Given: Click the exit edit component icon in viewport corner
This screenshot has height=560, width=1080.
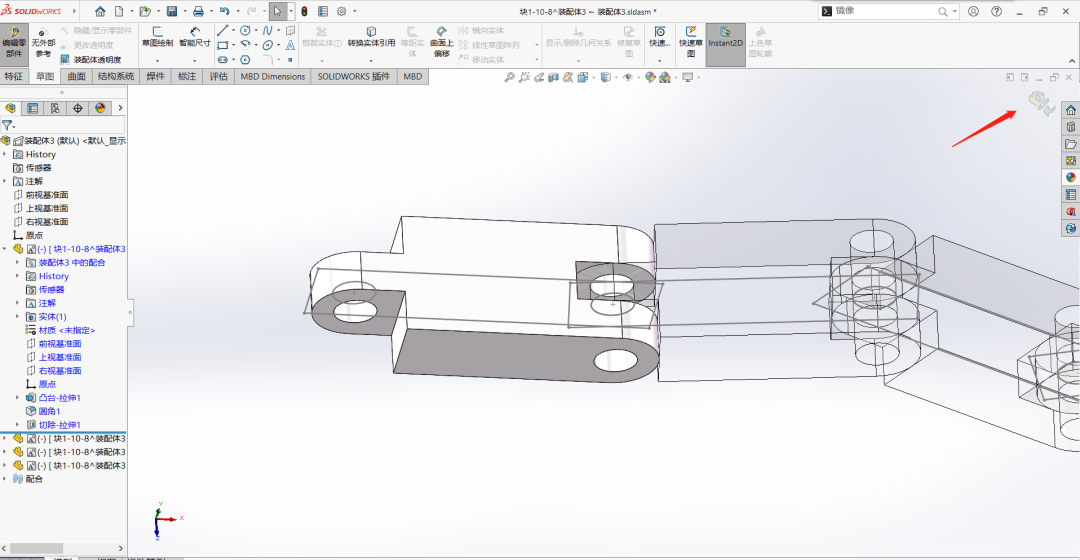Looking at the screenshot, I should point(1040,102).
